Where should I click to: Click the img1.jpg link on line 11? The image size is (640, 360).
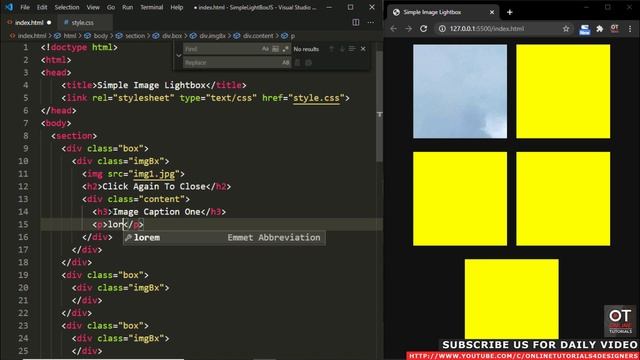[x=154, y=174]
